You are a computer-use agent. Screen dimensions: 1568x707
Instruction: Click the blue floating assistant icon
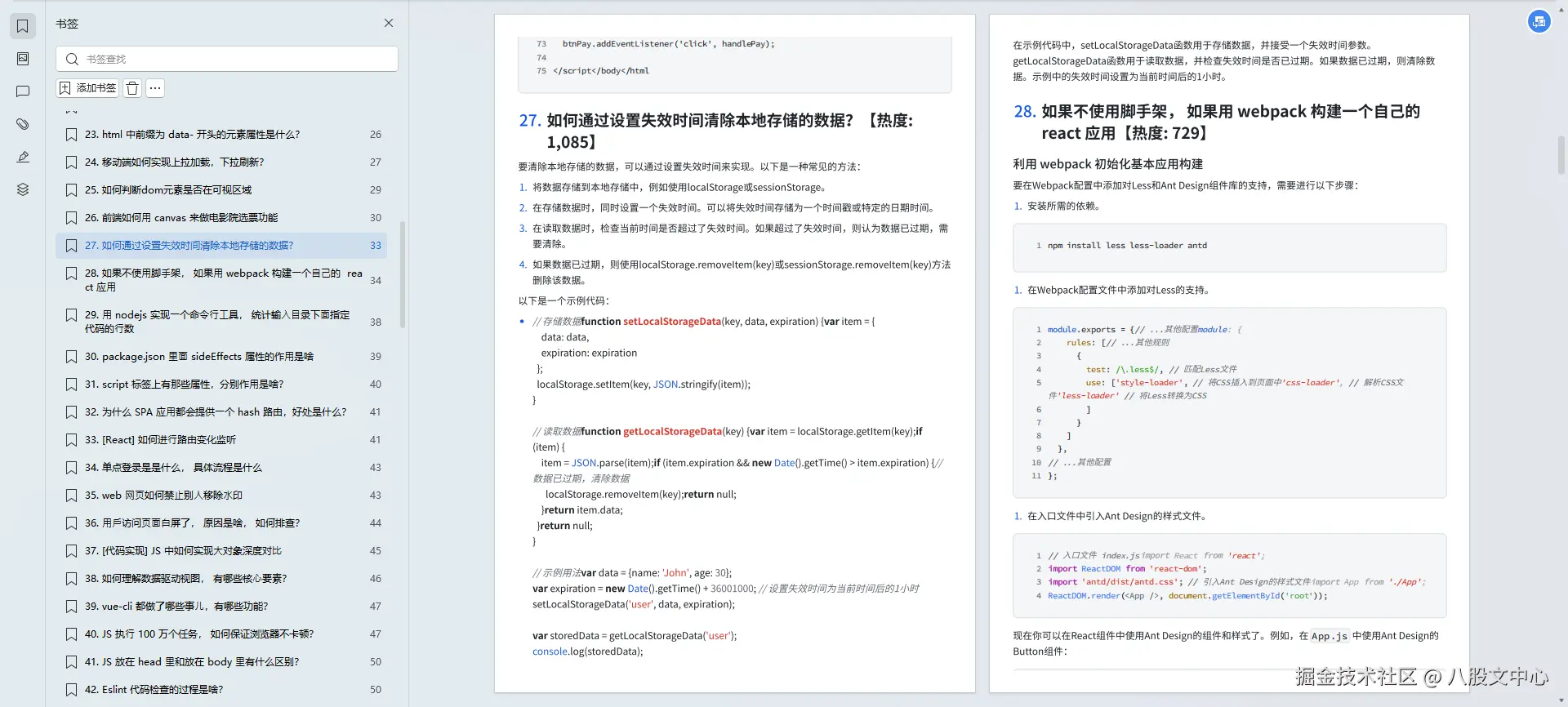[1539, 22]
